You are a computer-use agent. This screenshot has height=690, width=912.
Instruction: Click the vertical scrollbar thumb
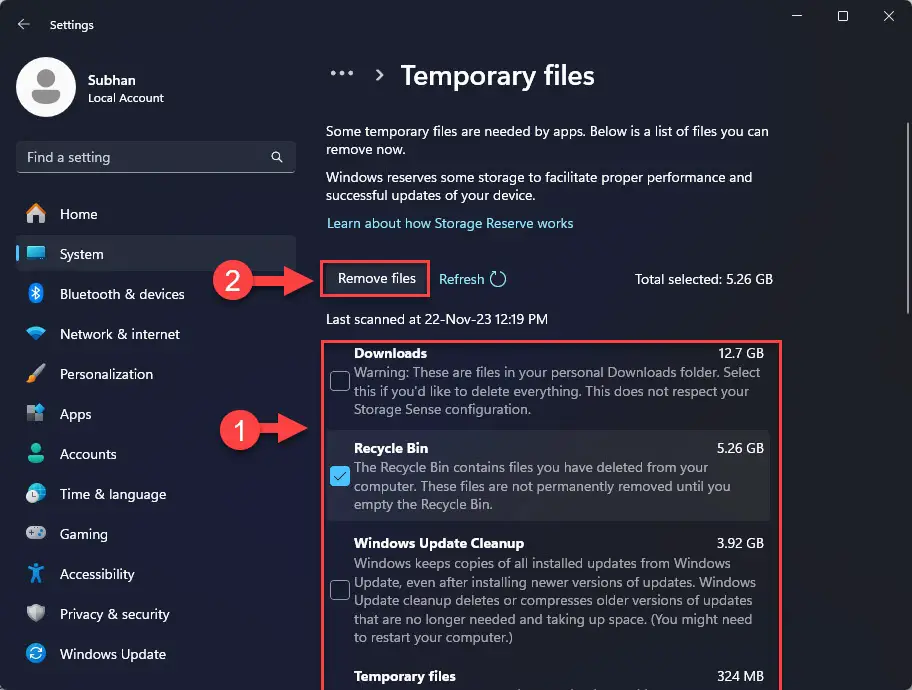907,218
